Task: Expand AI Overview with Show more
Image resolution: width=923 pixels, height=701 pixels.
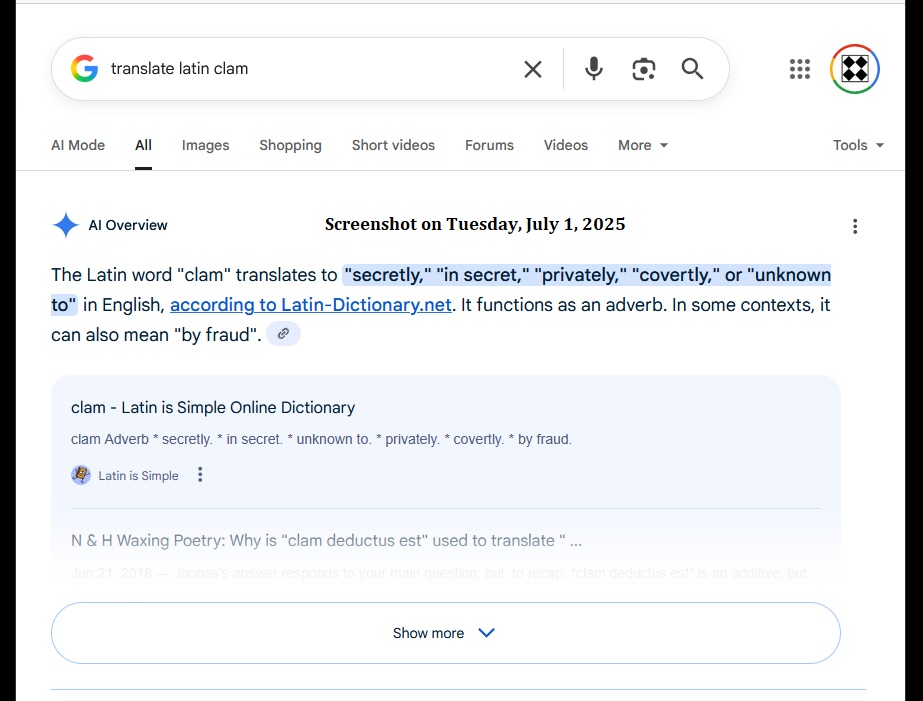Action: pyautogui.click(x=445, y=633)
